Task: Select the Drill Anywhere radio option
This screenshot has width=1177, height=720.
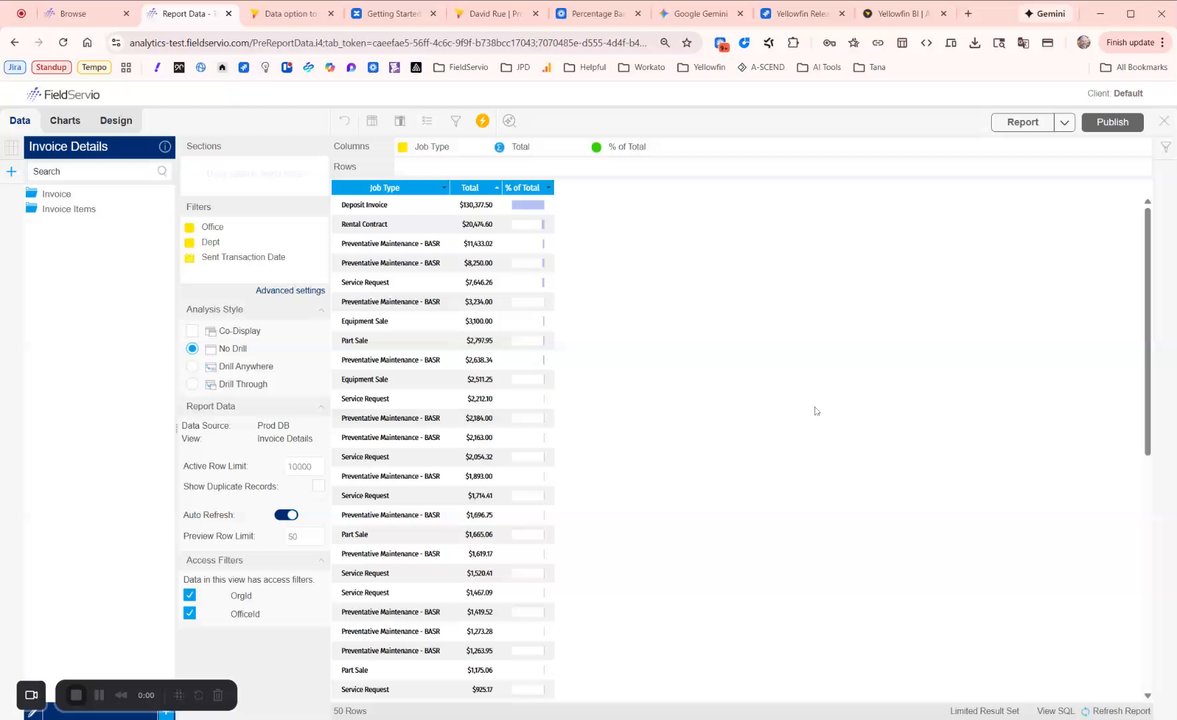Action: (192, 366)
